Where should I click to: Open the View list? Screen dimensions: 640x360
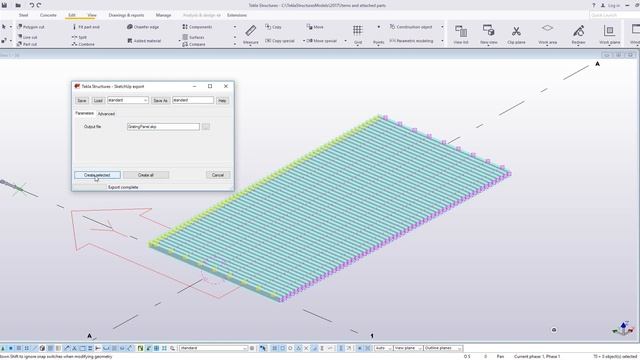[x=461, y=34]
